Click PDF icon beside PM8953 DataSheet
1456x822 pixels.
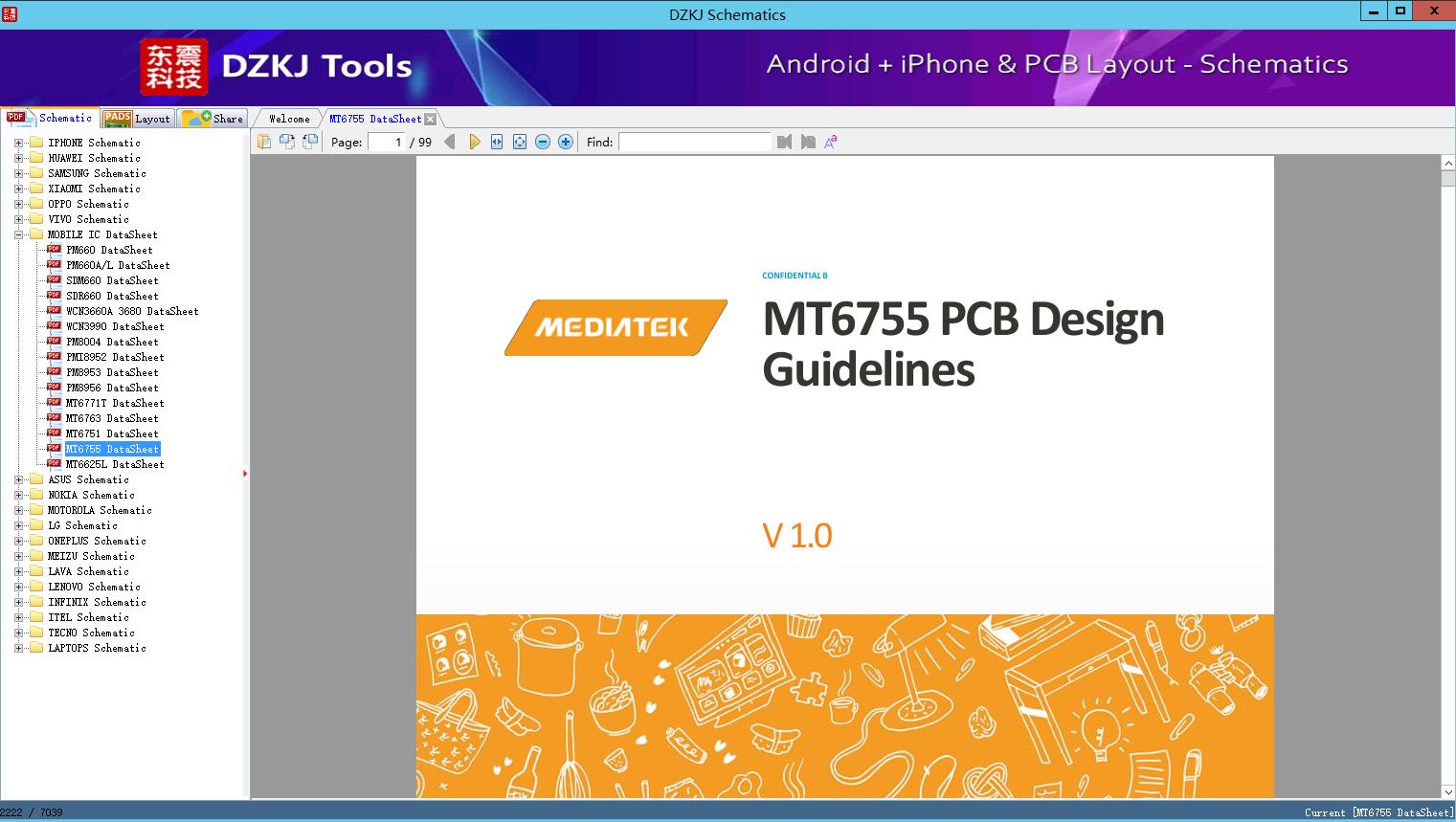coord(54,371)
